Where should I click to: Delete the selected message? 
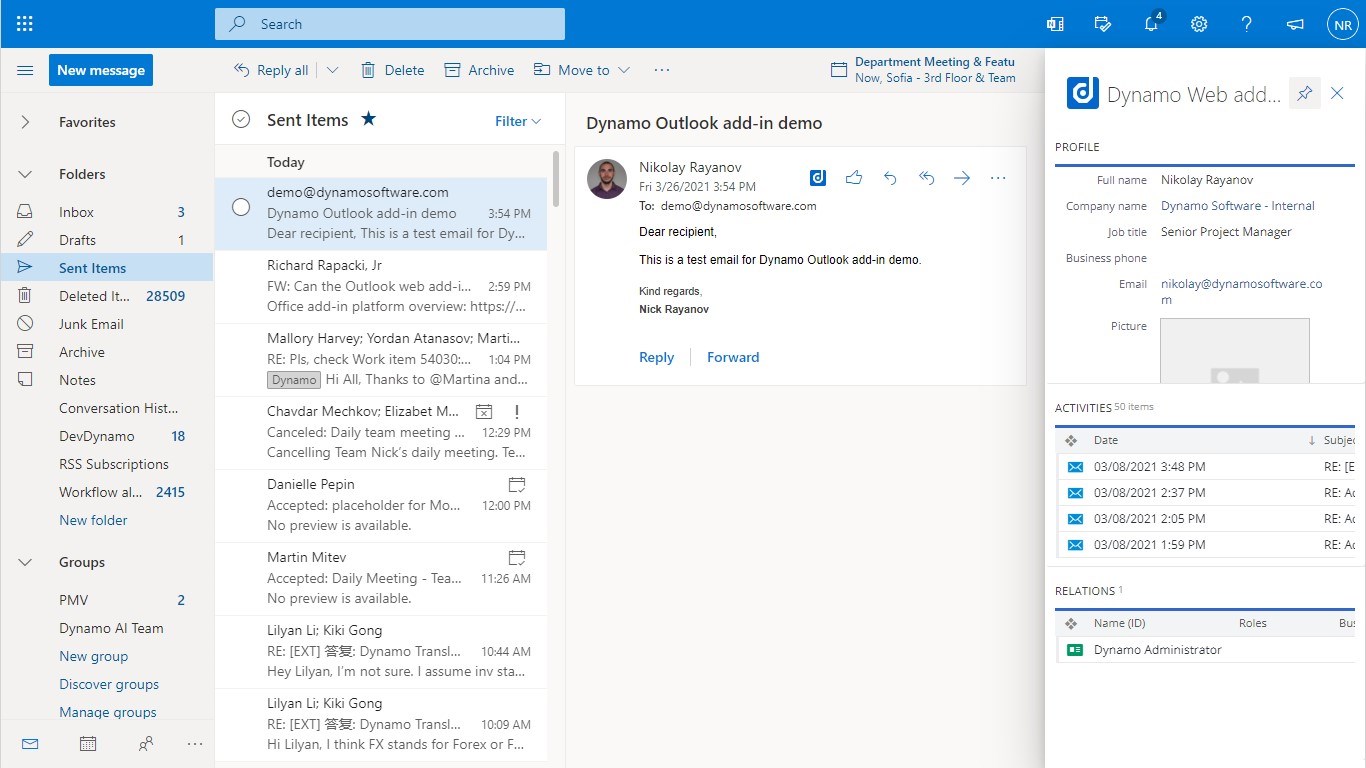tap(392, 70)
